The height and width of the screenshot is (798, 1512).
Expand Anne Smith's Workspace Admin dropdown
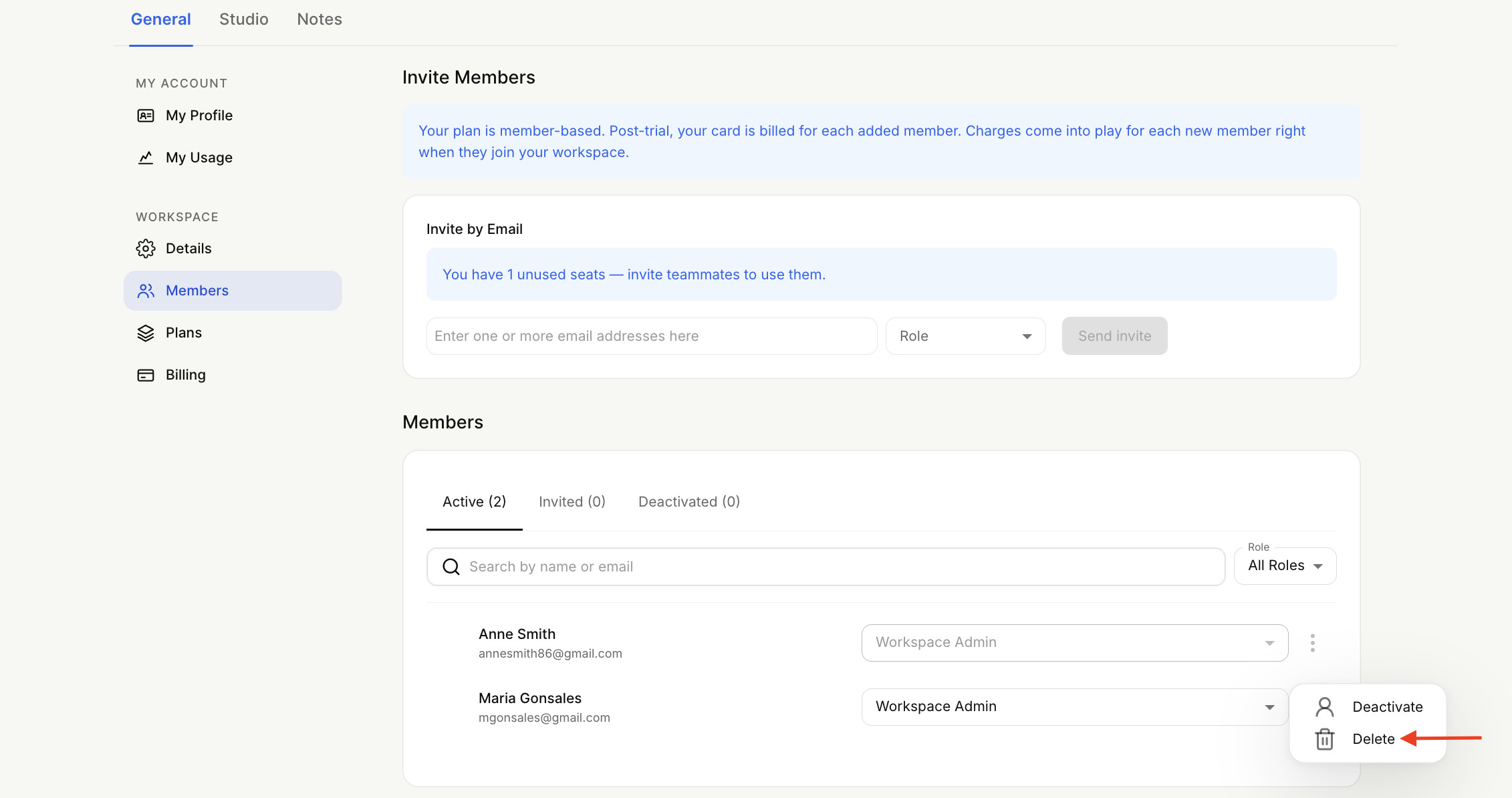1075,643
